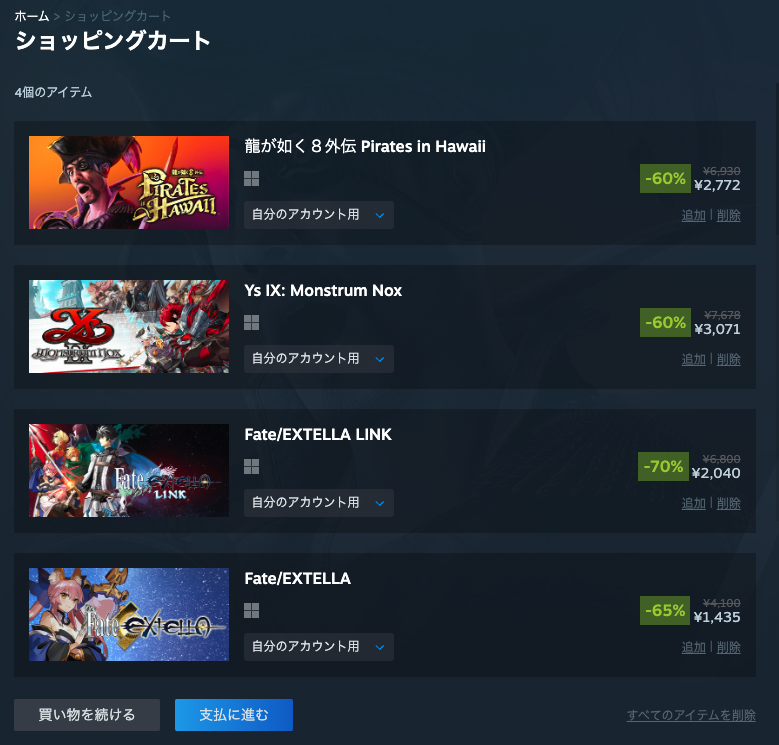Click 買い物を続ける button
The image size is (779, 745).
click(87, 715)
